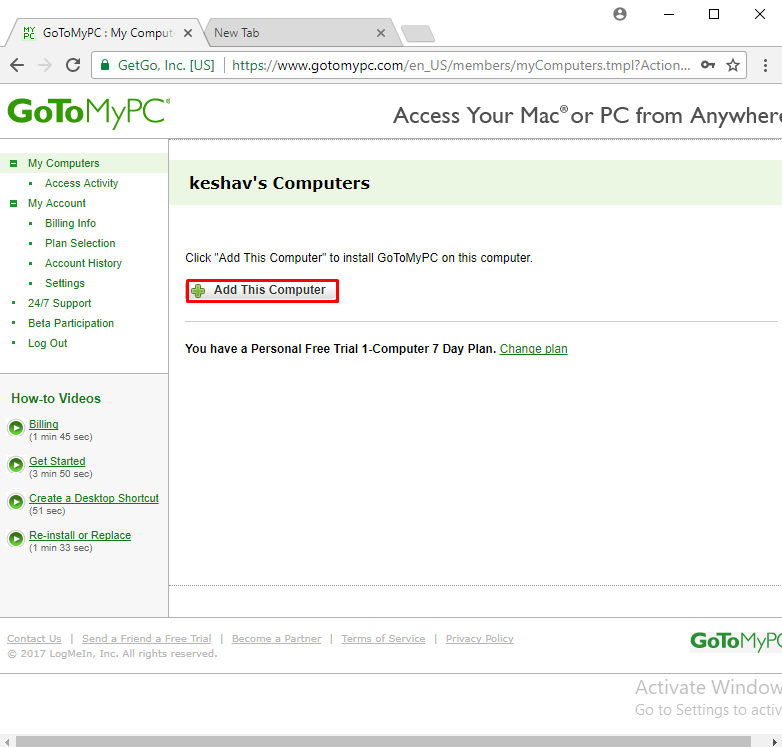
Task: Click the scrollbar right arrow
Action: click(x=775, y=742)
